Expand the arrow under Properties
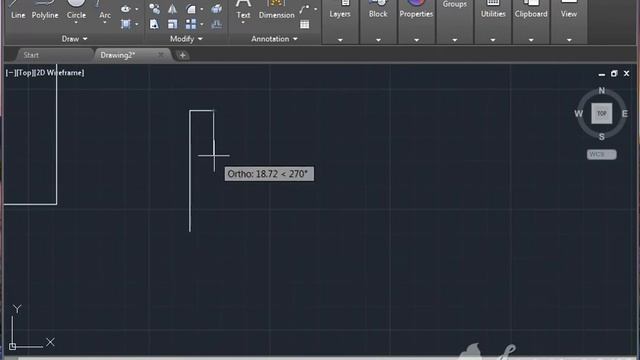Screen dimensions: 640x360 pos(416,40)
